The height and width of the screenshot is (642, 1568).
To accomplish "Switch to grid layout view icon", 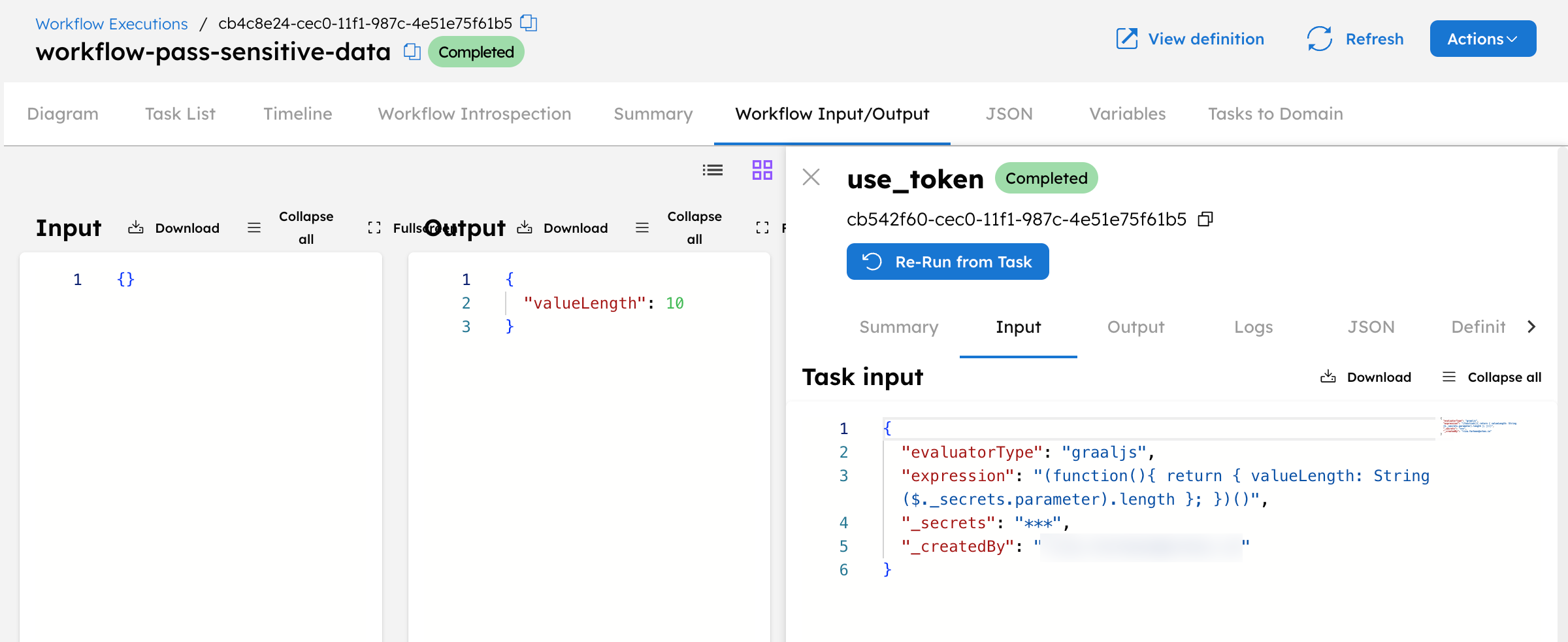I will coord(762,170).
